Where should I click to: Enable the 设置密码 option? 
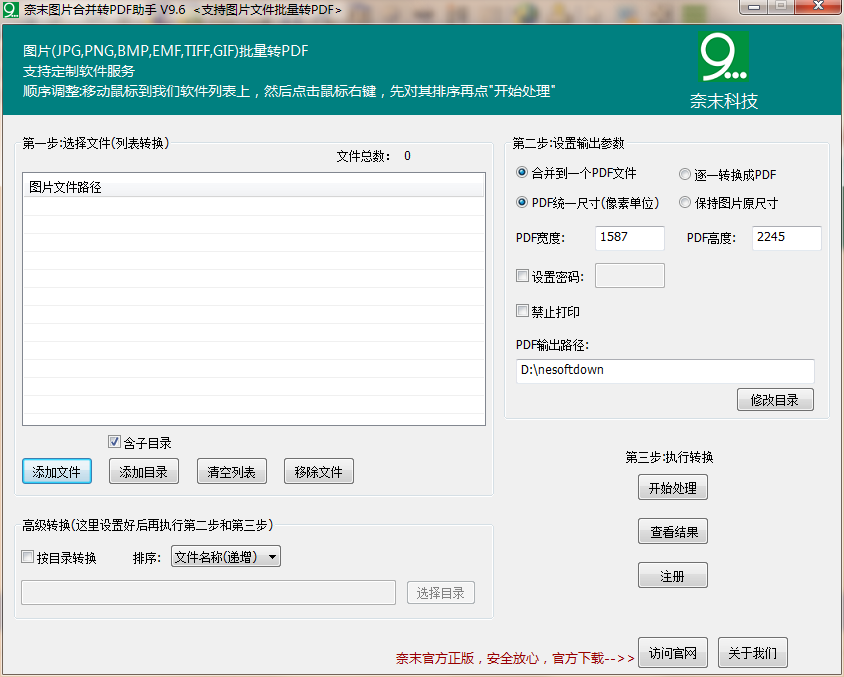pyautogui.click(x=521, y=275)
